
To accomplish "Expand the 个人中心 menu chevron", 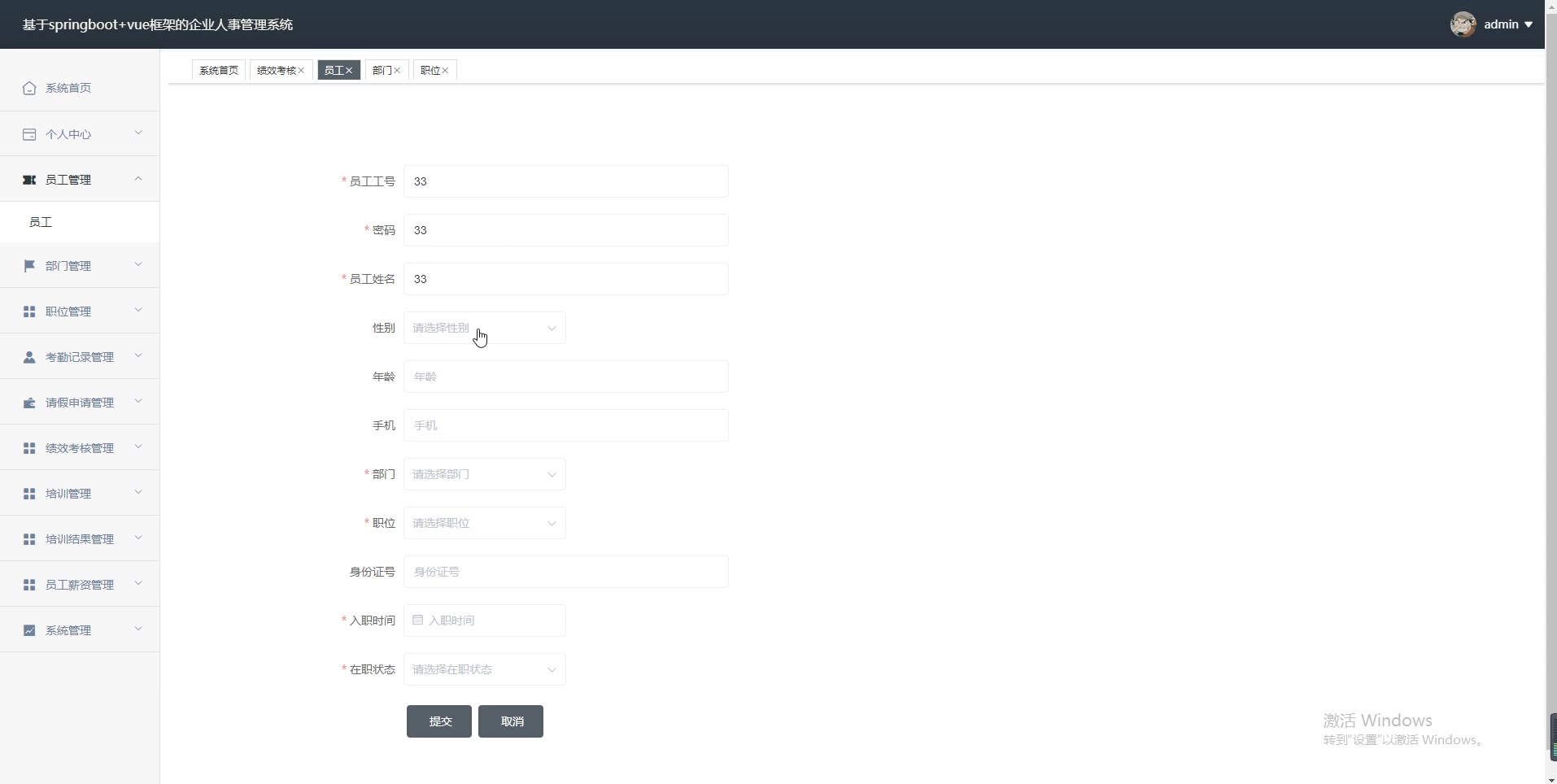I will [138, 133].
